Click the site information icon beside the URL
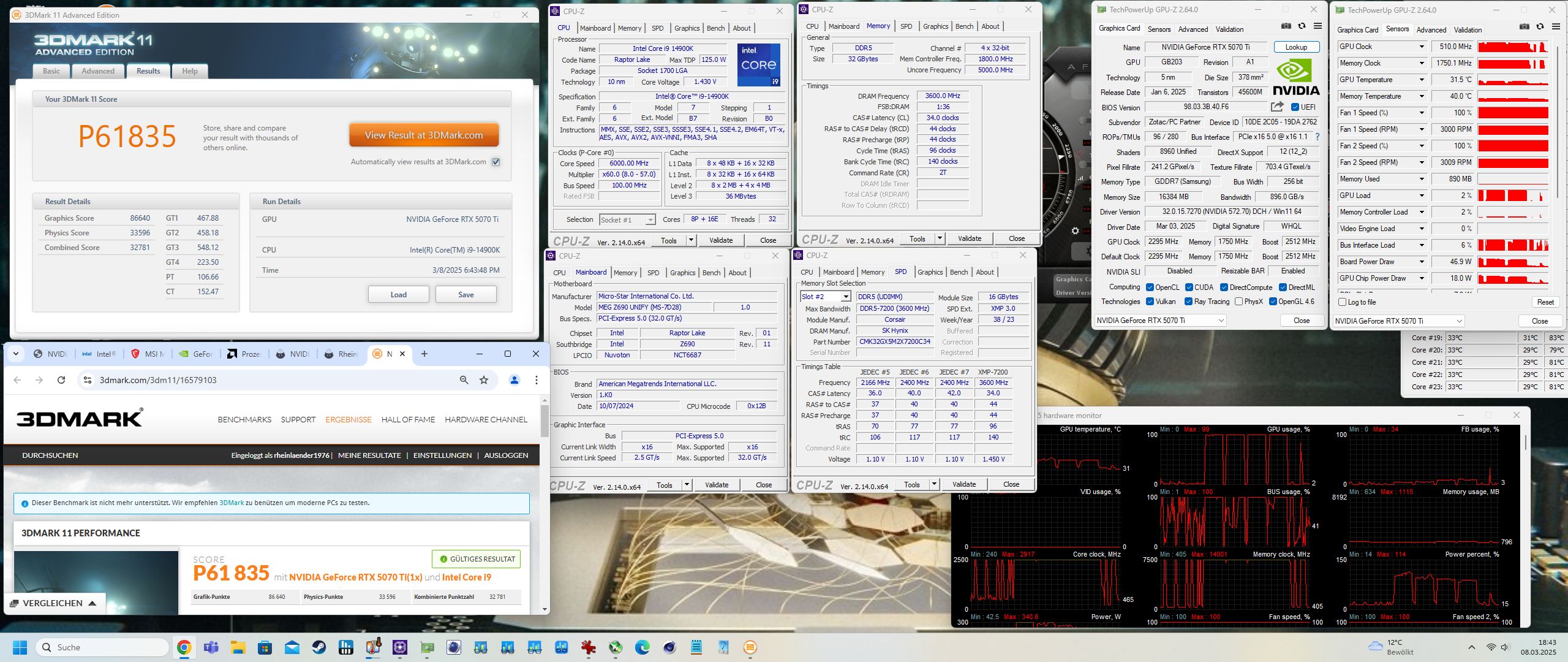Image resolution: width=1568 pixels, height=662 pixels. pos(88,380)
